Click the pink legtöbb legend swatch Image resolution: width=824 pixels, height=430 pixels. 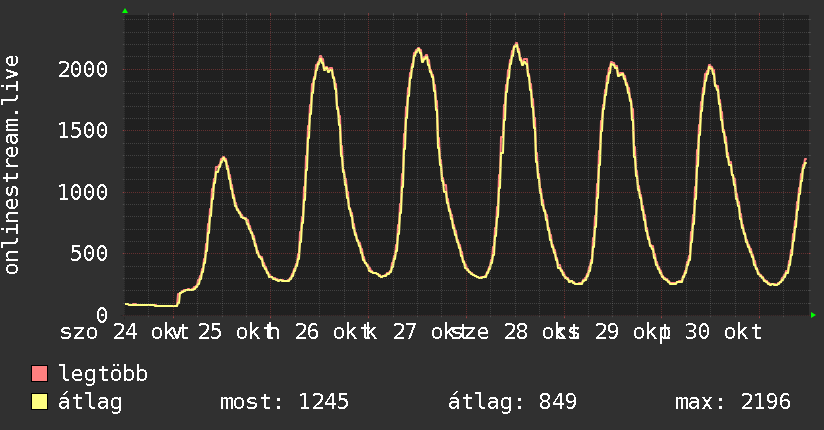39,374
